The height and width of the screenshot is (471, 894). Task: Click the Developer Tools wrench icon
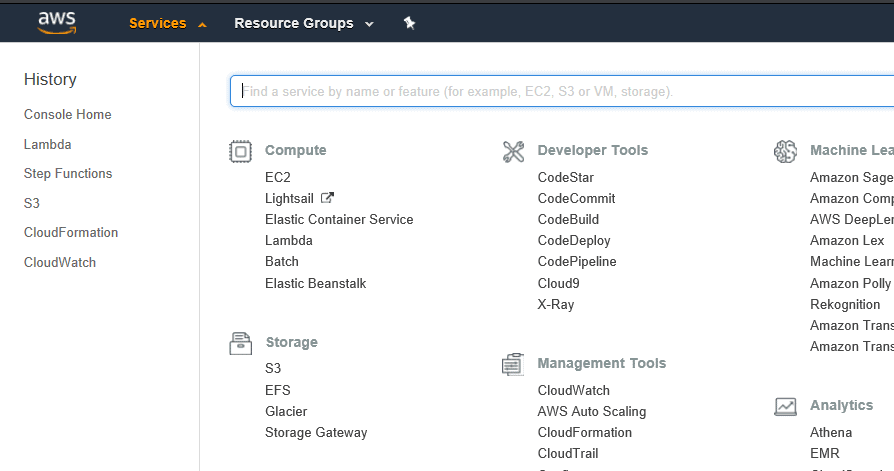513,151
